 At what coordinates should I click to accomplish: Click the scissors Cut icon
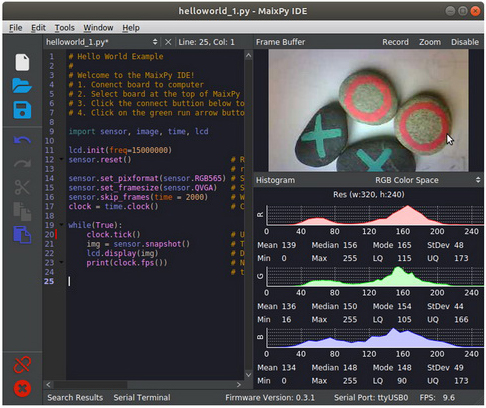click(x=22, y=187)
